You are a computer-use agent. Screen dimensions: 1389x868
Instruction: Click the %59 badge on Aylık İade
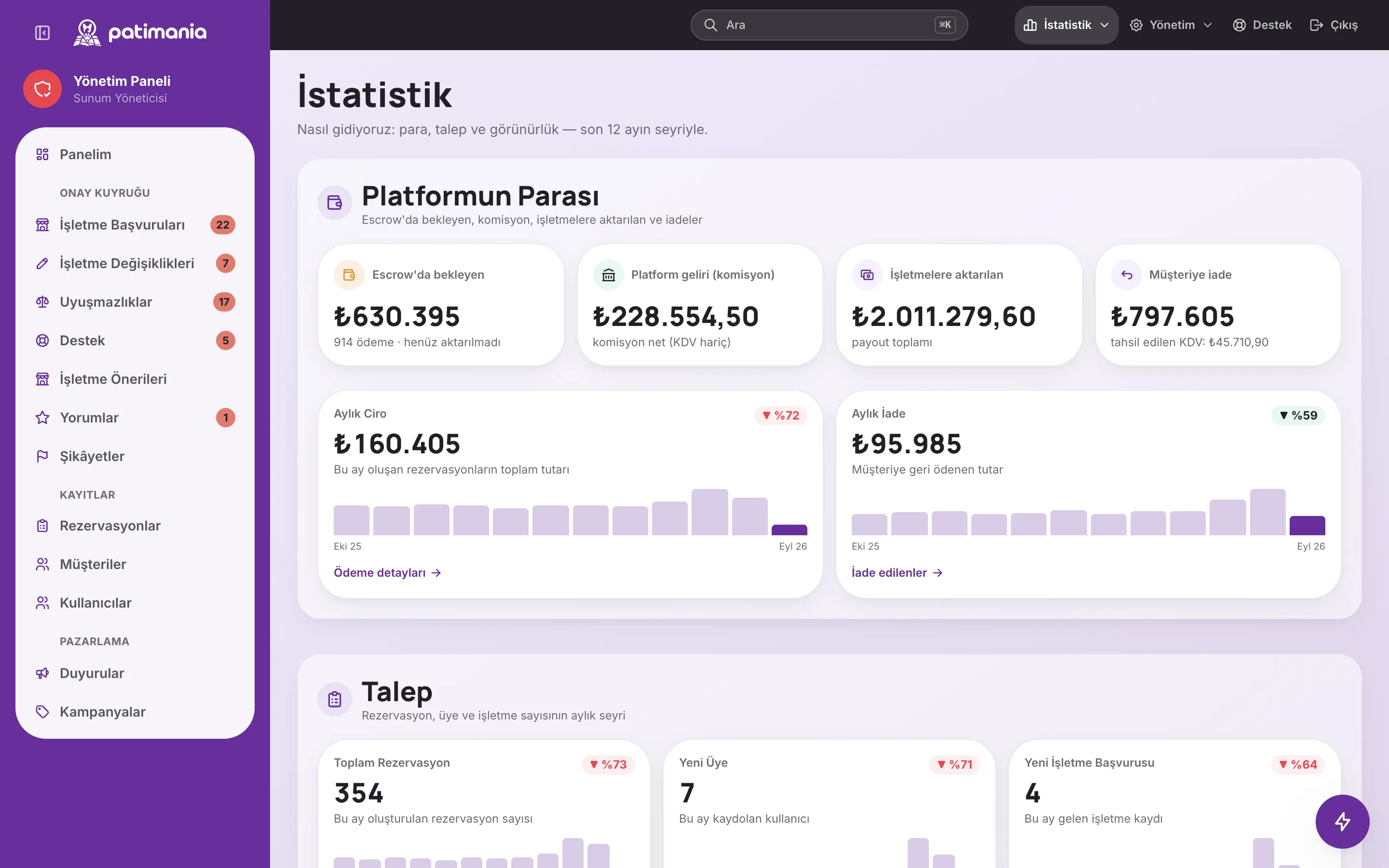pos(1298,416)
